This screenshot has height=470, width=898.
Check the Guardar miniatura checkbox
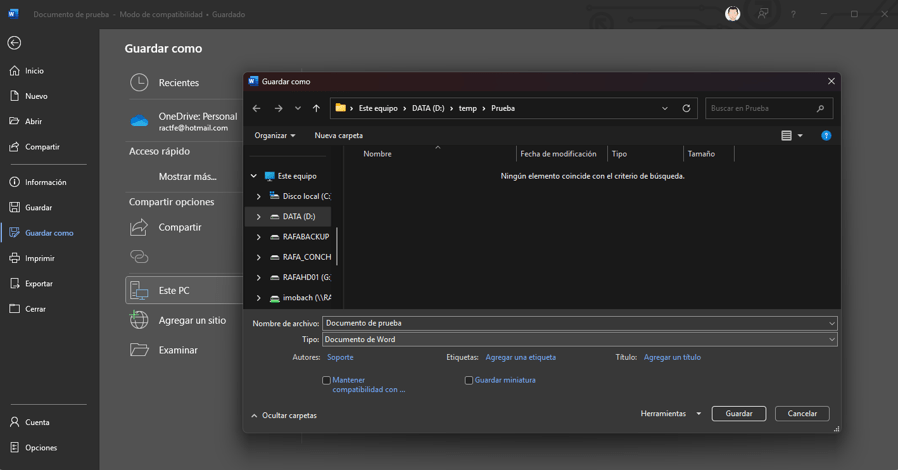[x=469, y=380]
